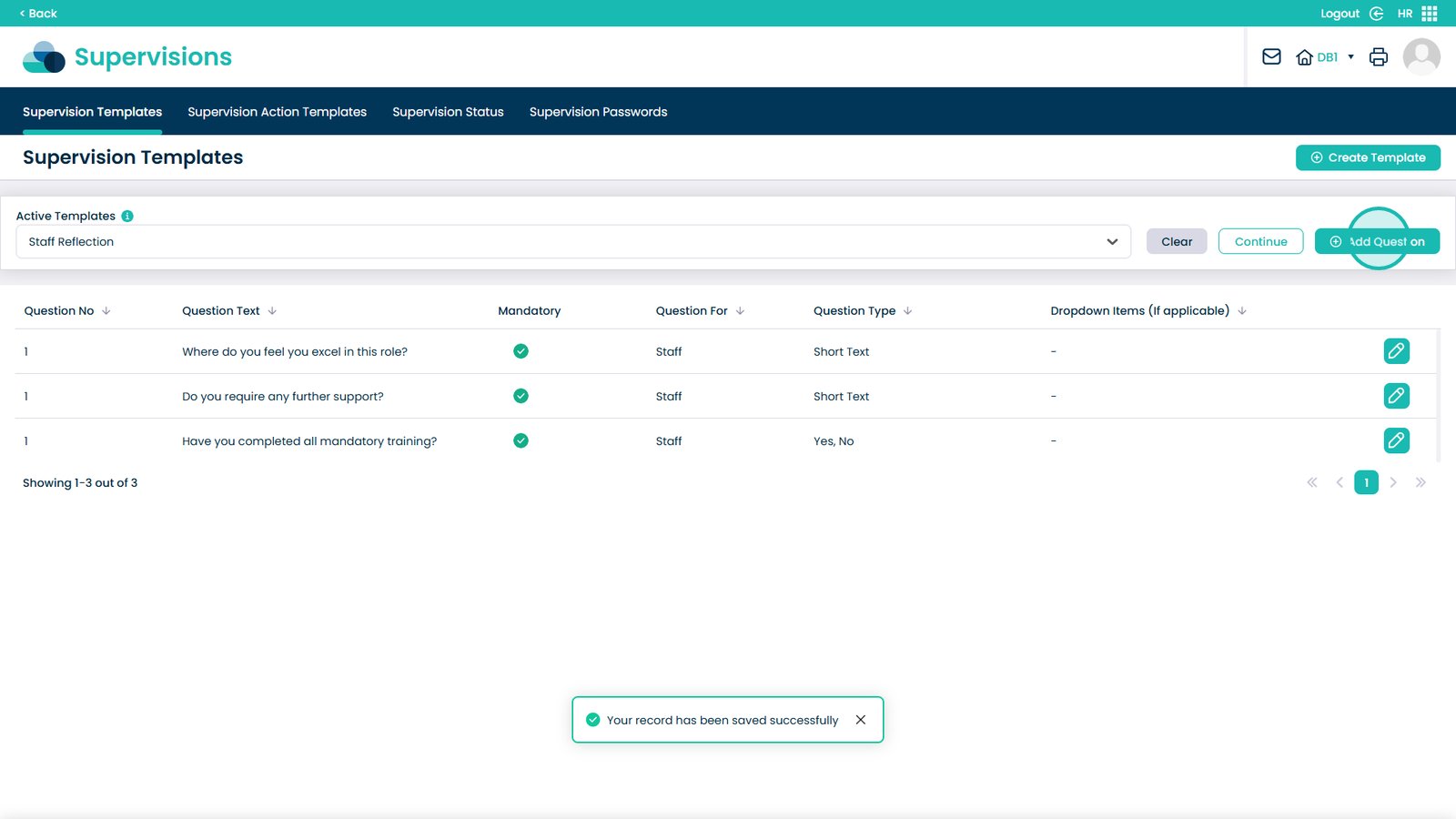Edit the 'Where do you feel you excel' question
This screenshot has width=1456, height=819.
1396,351
